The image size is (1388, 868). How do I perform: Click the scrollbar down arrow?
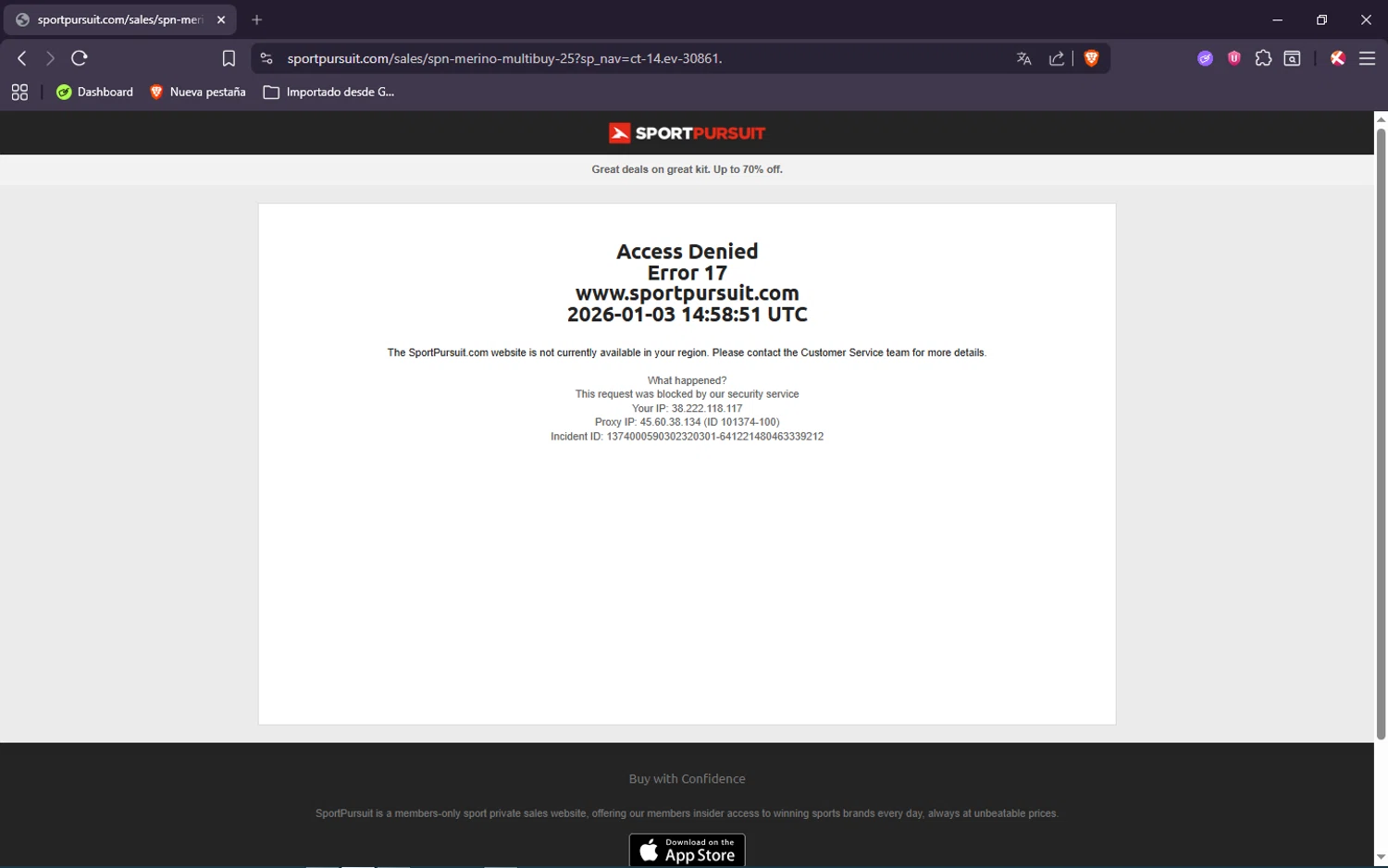tap(1381, 859)
